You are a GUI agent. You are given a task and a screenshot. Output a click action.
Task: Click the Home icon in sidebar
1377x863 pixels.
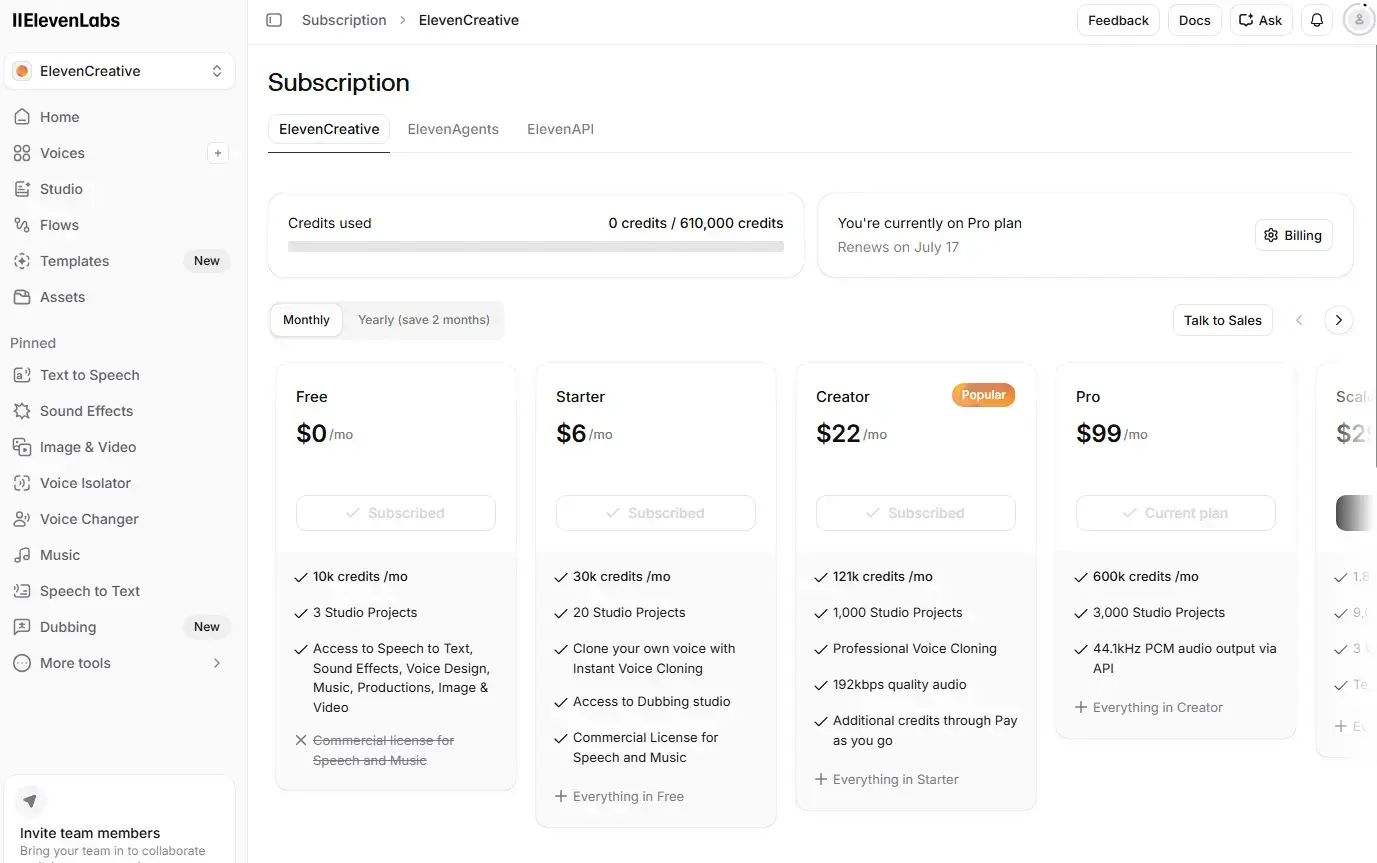tap(21, 117)
